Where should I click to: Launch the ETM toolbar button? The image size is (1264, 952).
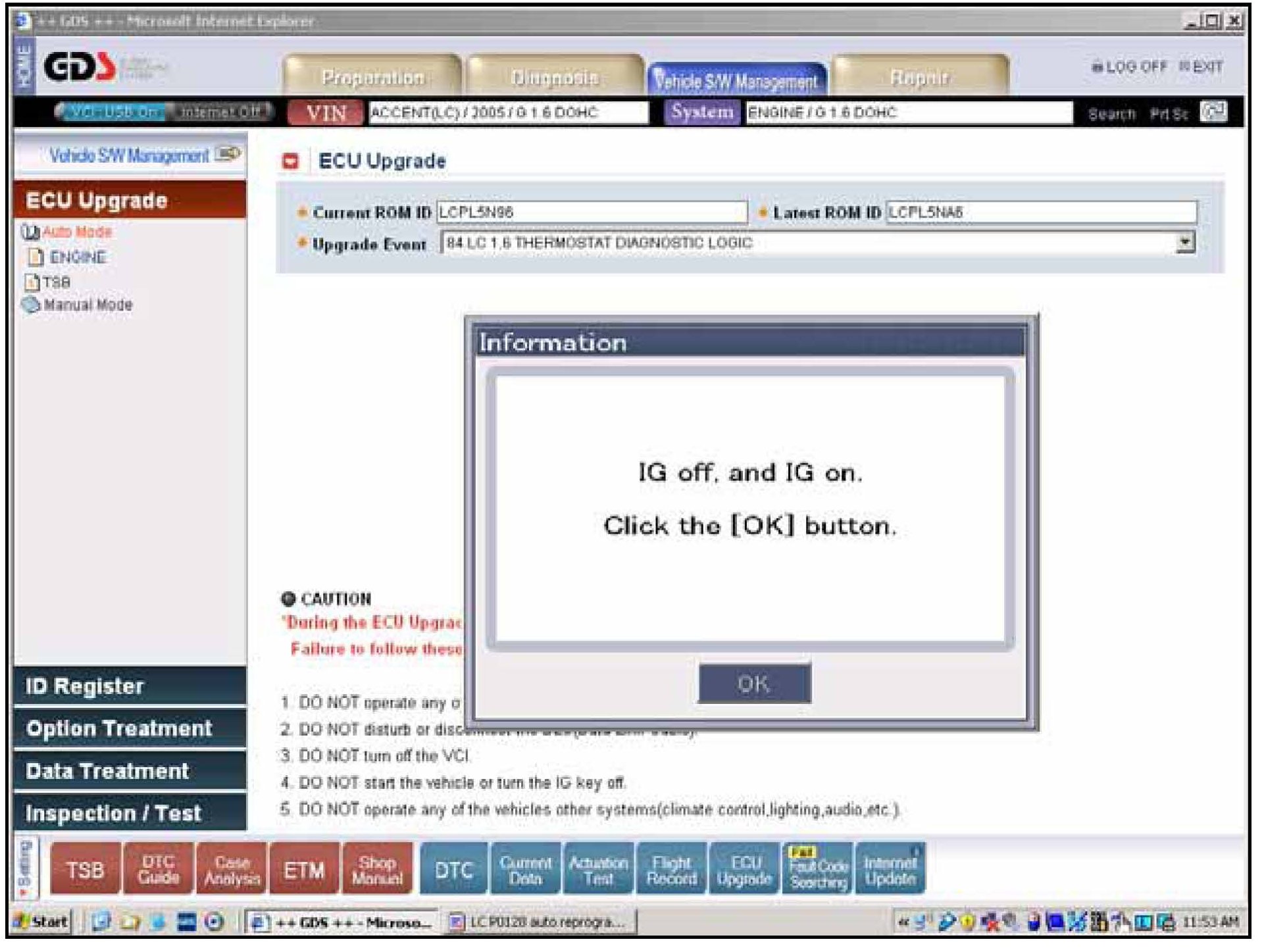[304, 870]
